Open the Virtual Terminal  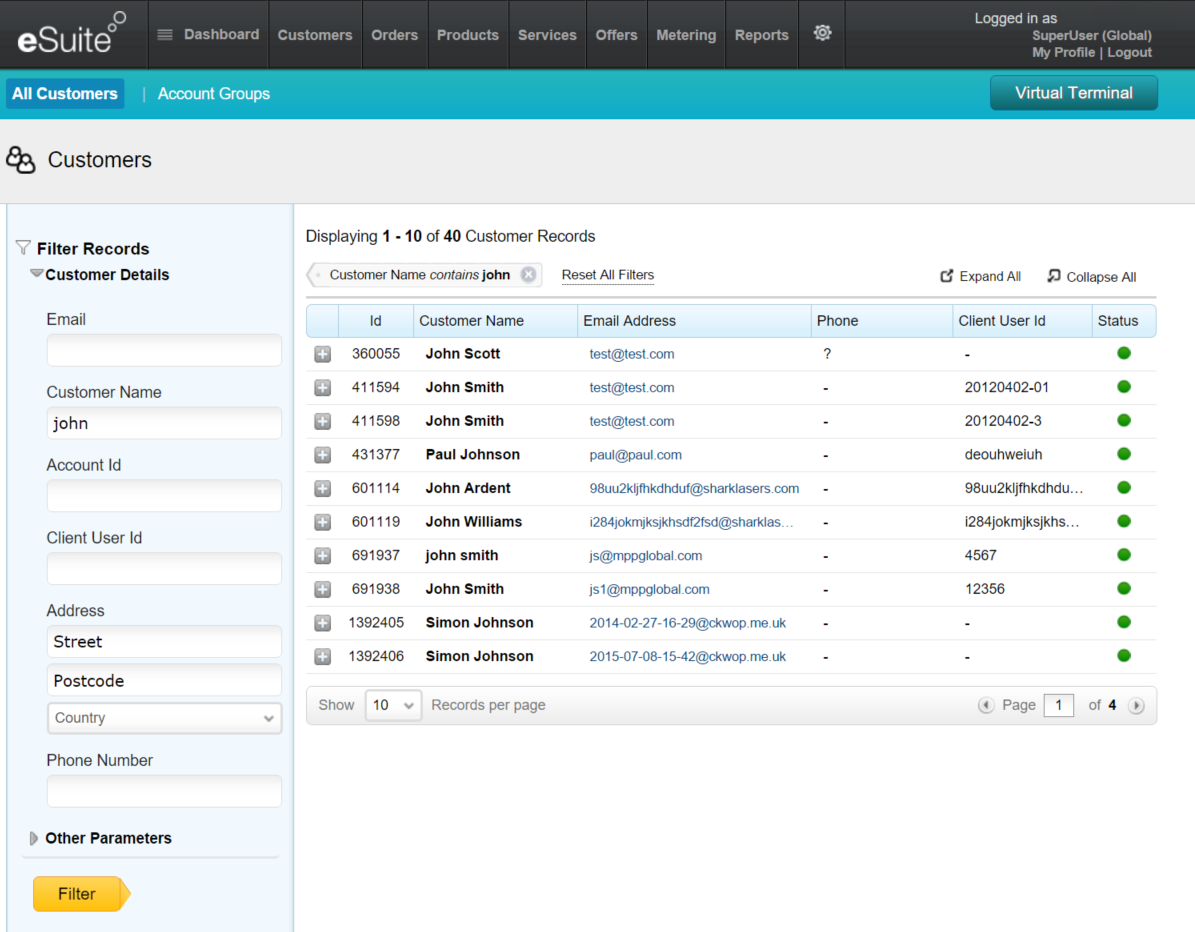(x=1073, y=93)
